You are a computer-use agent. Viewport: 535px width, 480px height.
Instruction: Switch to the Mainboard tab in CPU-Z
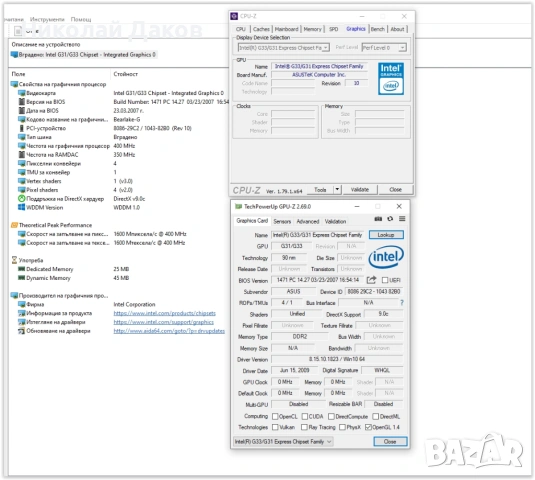click(286, 29)
